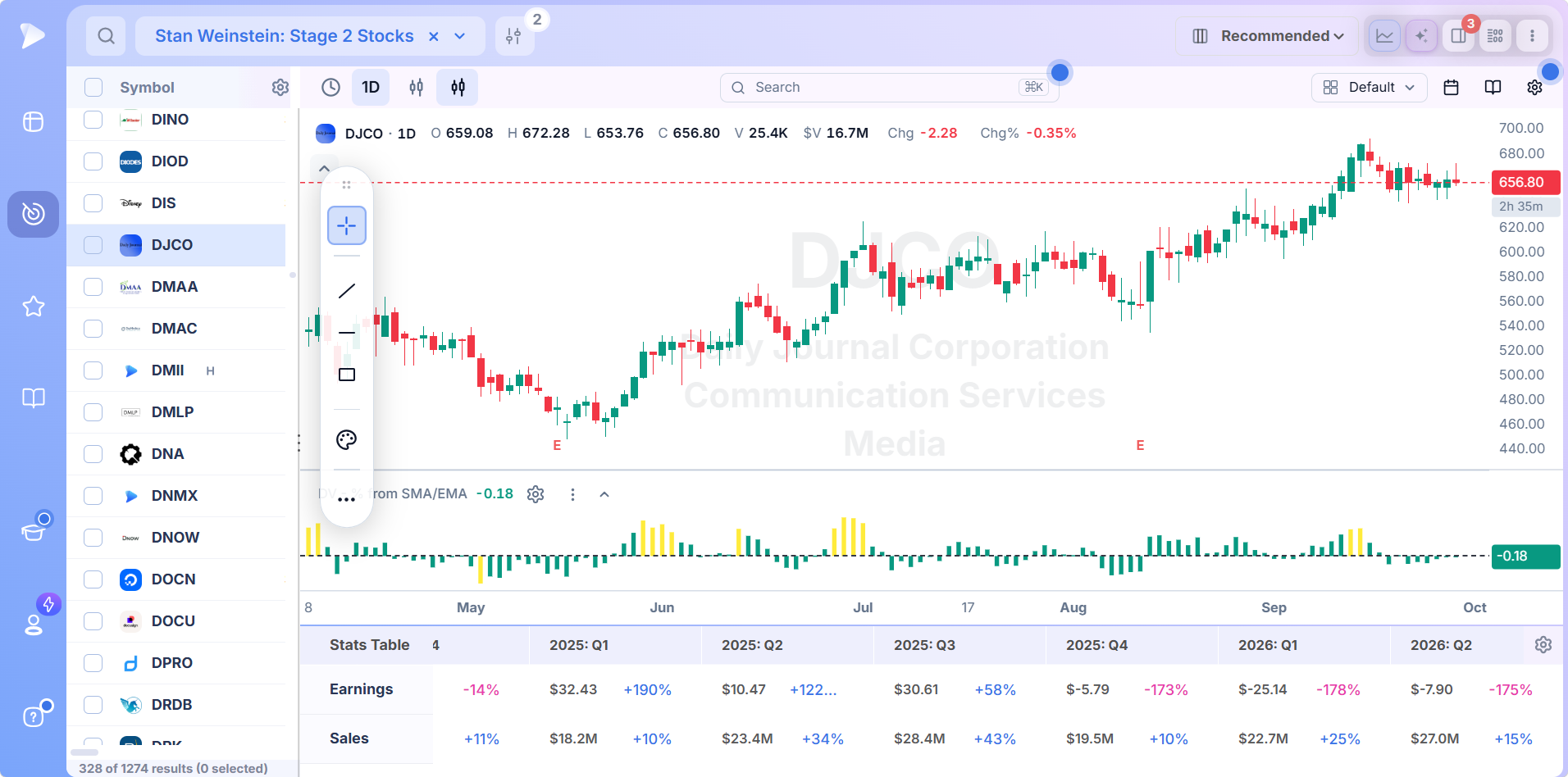
Task: Check the DINO row checkbox
Action: click(93, 120)
